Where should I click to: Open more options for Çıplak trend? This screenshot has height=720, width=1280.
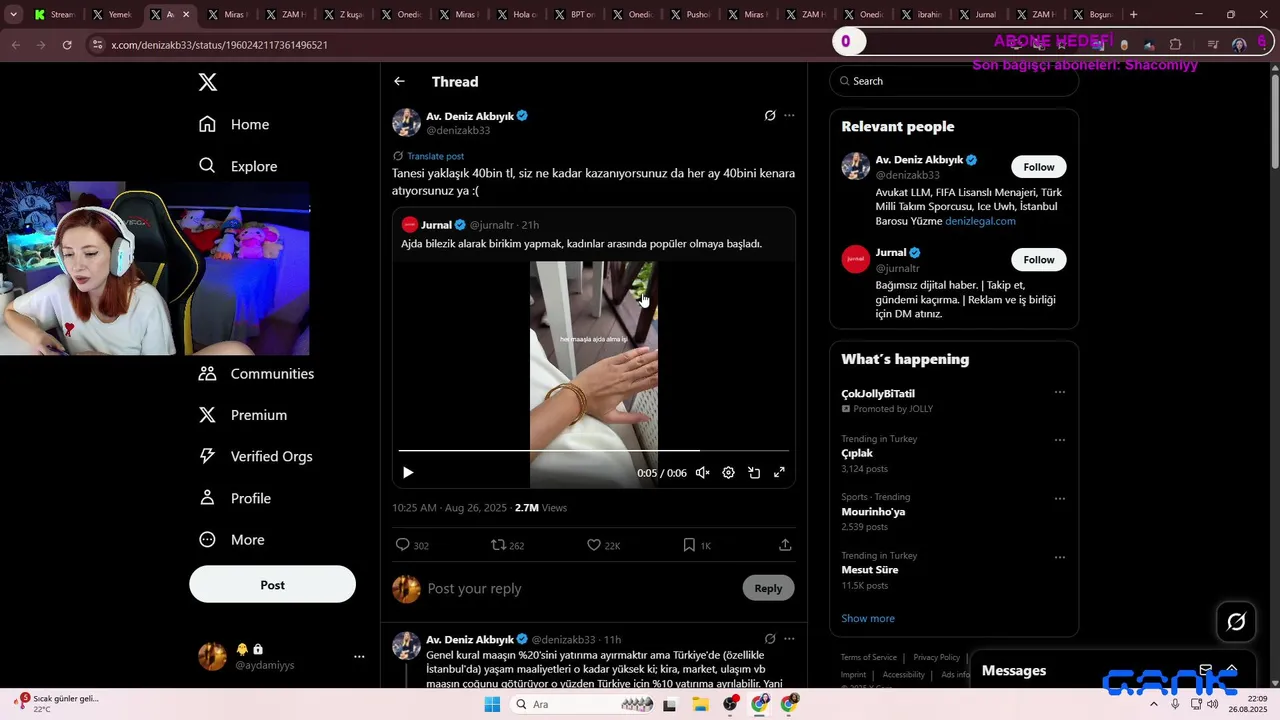pos(1060,440)
